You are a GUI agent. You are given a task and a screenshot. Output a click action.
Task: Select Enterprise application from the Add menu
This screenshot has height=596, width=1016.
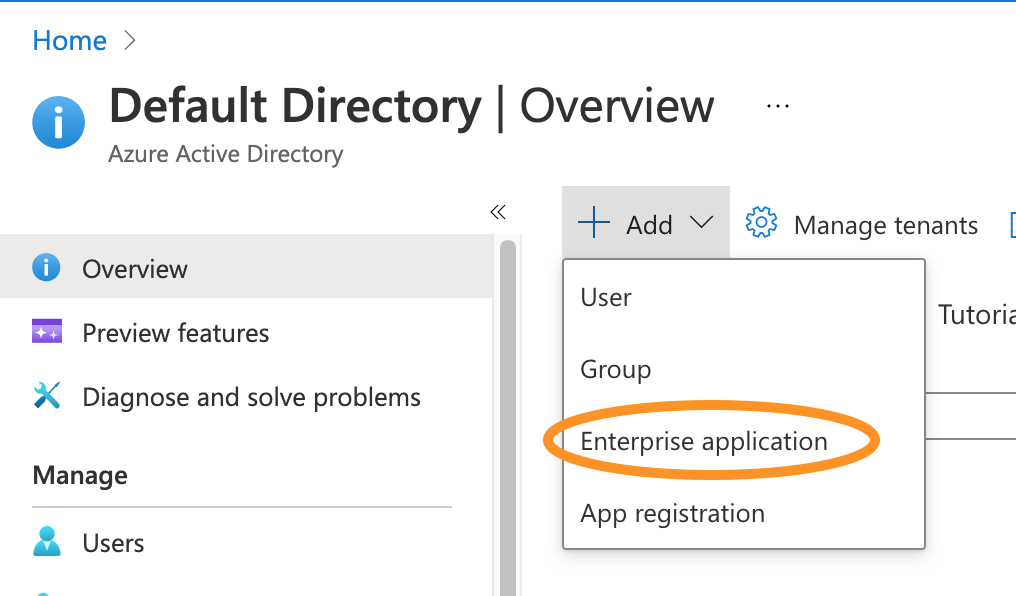coord(704,441)
